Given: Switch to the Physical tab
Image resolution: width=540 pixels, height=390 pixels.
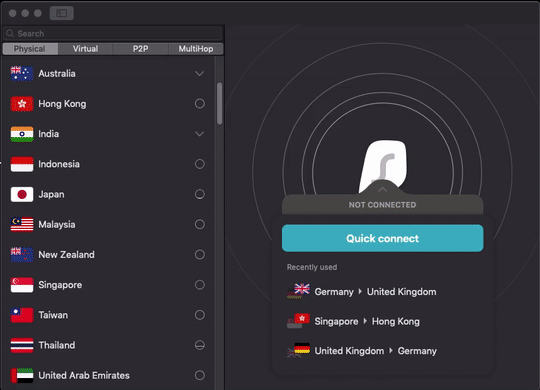Looking at the screenshot, I should click(30, 49).
